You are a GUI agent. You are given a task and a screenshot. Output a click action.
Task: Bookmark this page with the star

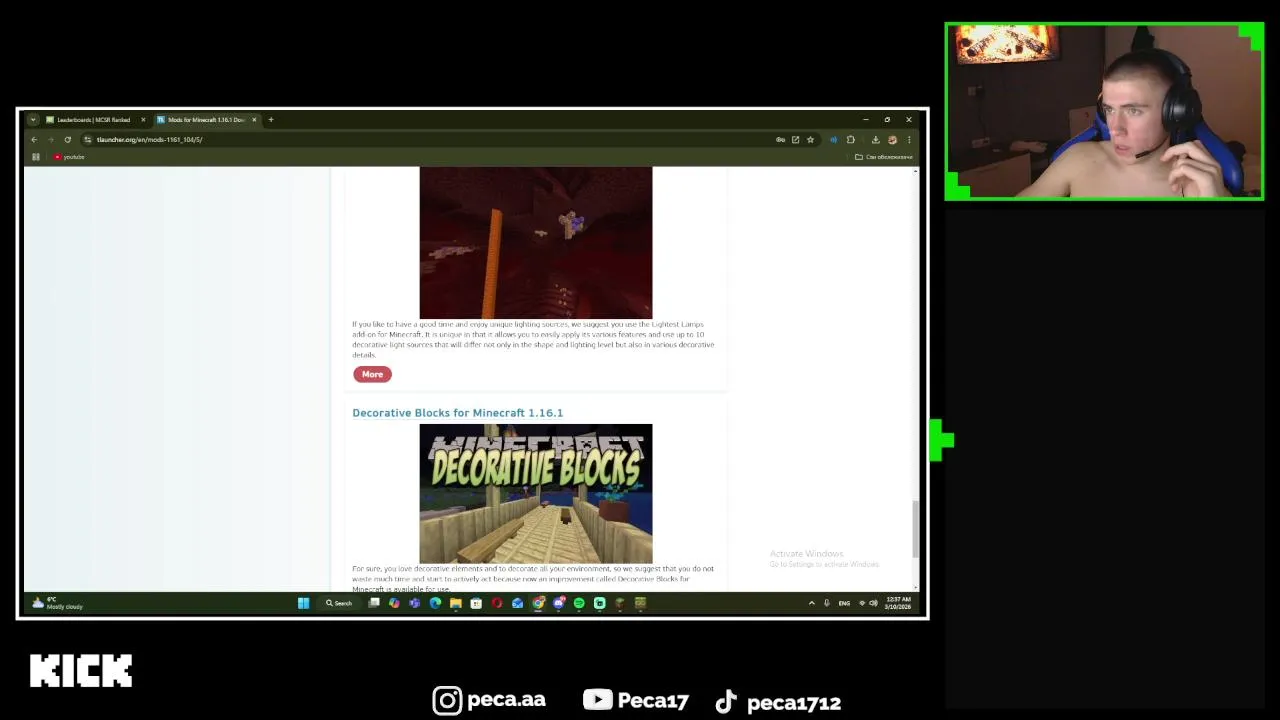tap(810, 140)
